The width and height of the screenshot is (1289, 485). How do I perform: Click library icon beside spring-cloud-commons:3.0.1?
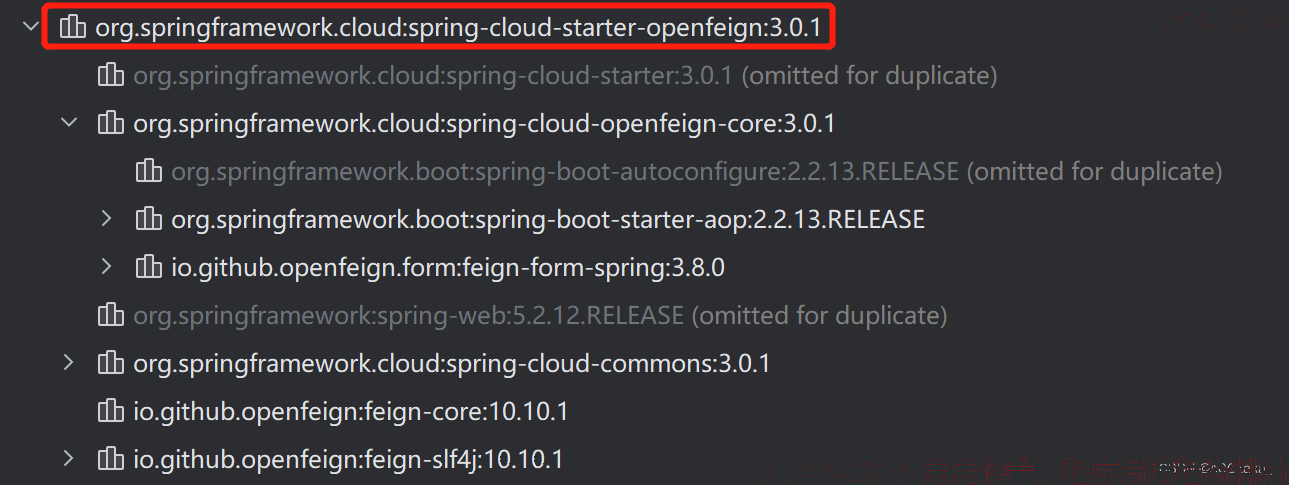(110, 363)
